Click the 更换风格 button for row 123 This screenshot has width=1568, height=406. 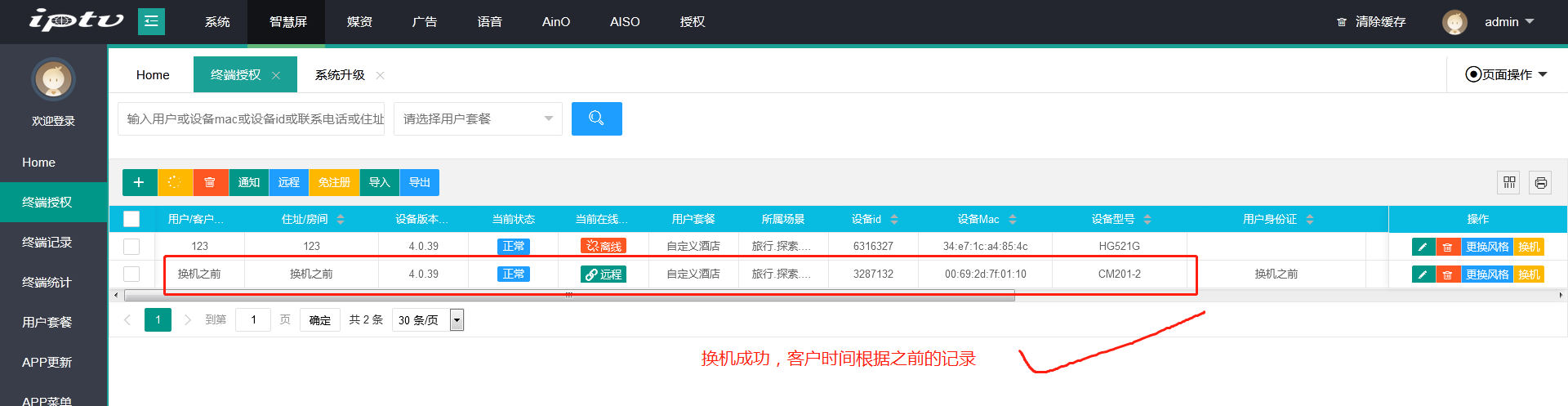[x=1486, y=247]
